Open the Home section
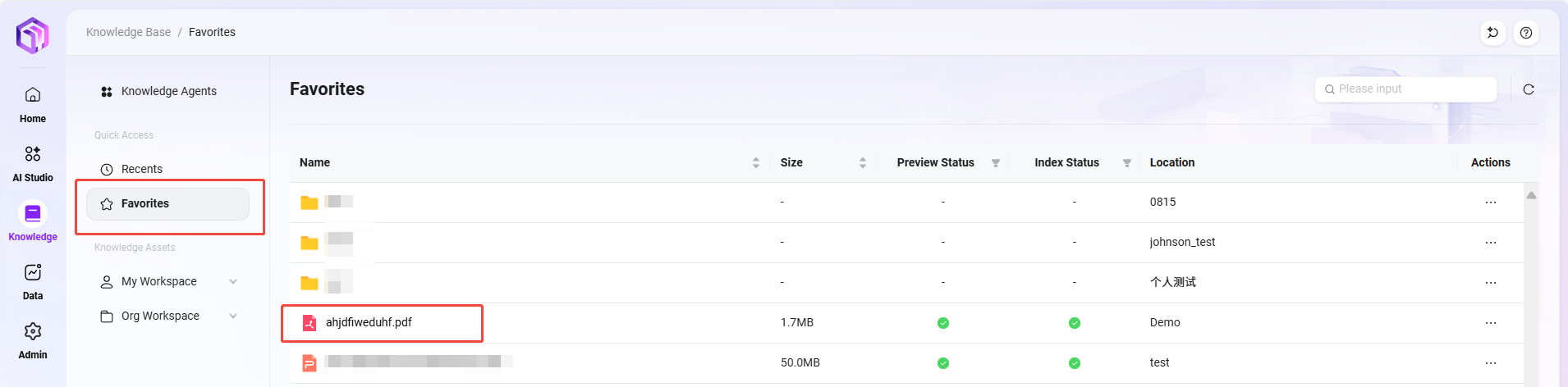The width and height of the screenshot is (1568, 387). click(x=33, y=105)
